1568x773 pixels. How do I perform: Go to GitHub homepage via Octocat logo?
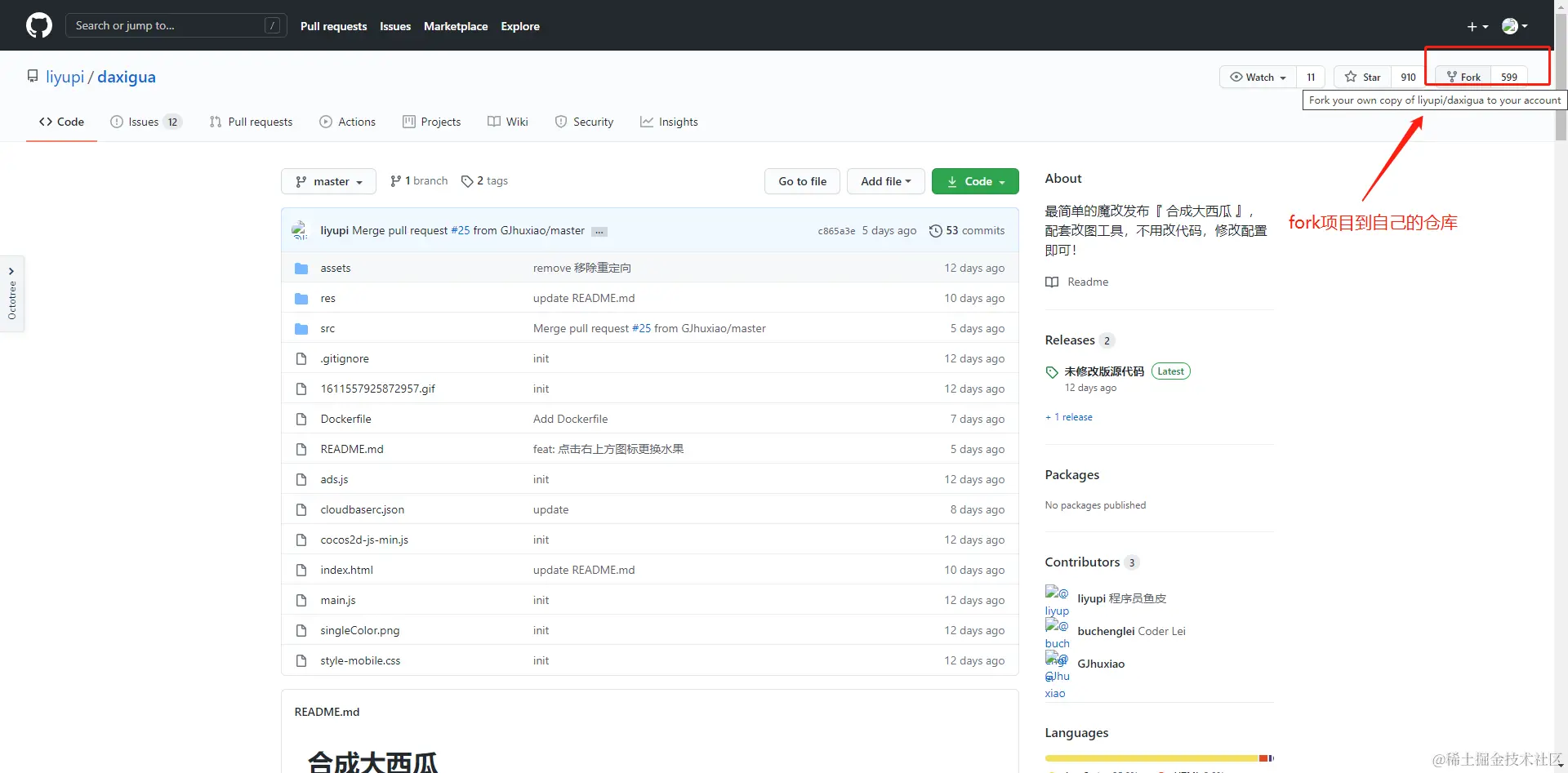tap(39, 25)
